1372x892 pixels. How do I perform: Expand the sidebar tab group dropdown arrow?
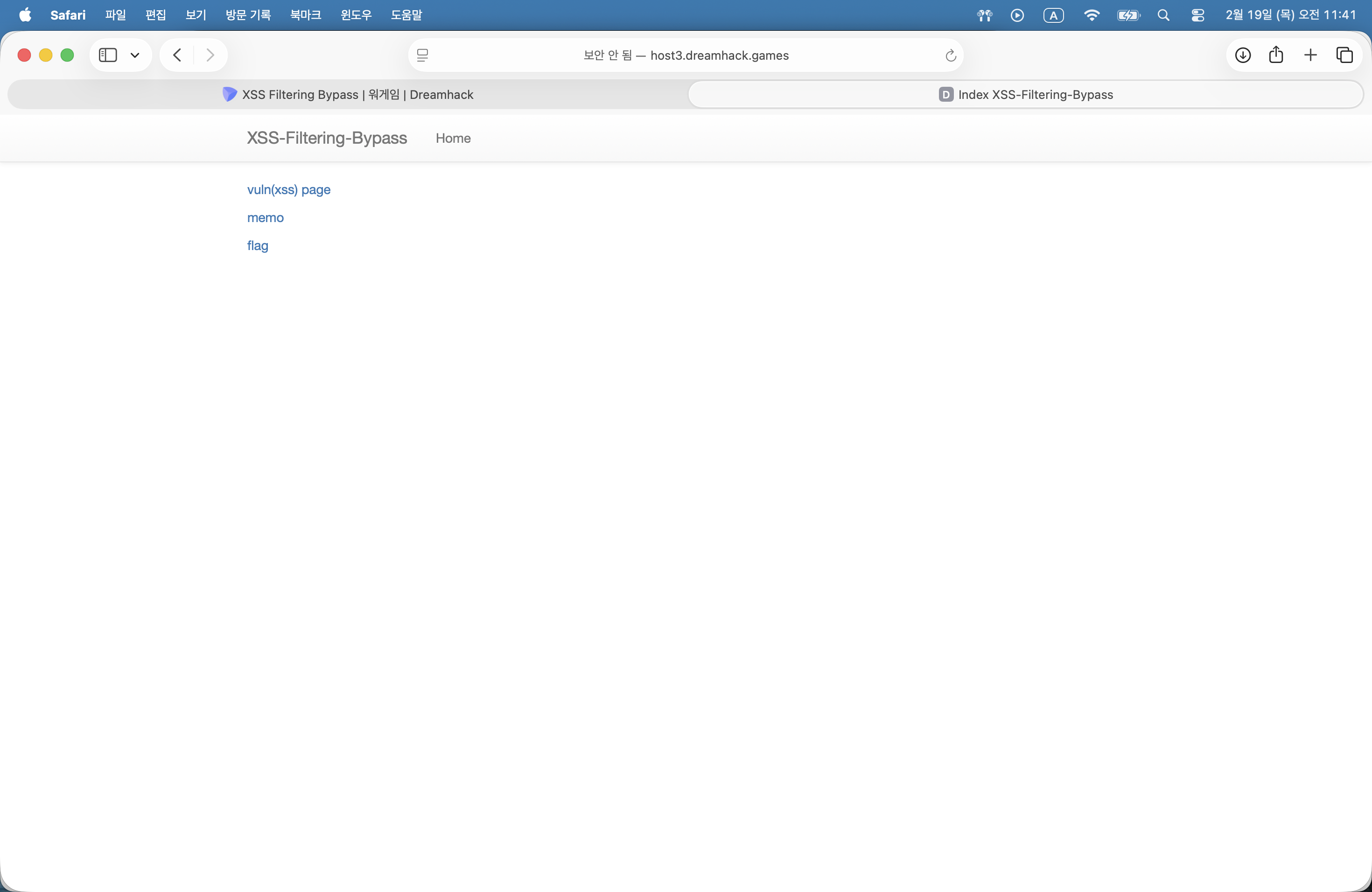[x=135, y=56]
